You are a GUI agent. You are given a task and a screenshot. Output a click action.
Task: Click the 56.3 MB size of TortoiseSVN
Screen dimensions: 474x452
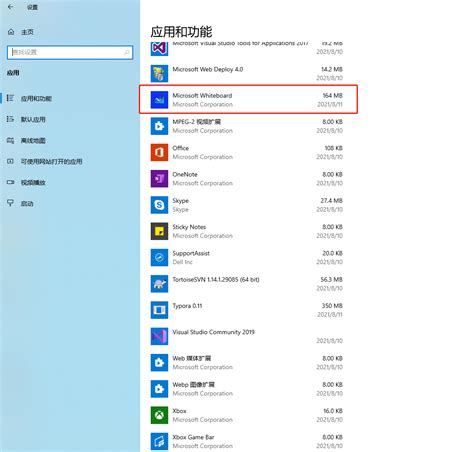(332, 279)
